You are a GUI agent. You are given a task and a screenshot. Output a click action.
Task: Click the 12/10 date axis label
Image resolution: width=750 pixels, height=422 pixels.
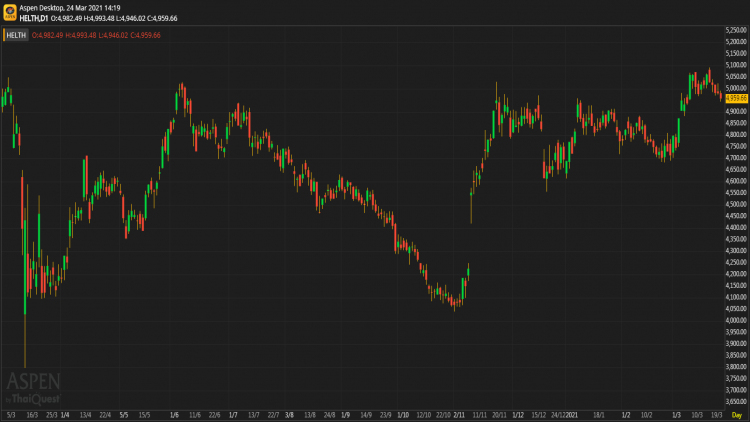[424, 415]
